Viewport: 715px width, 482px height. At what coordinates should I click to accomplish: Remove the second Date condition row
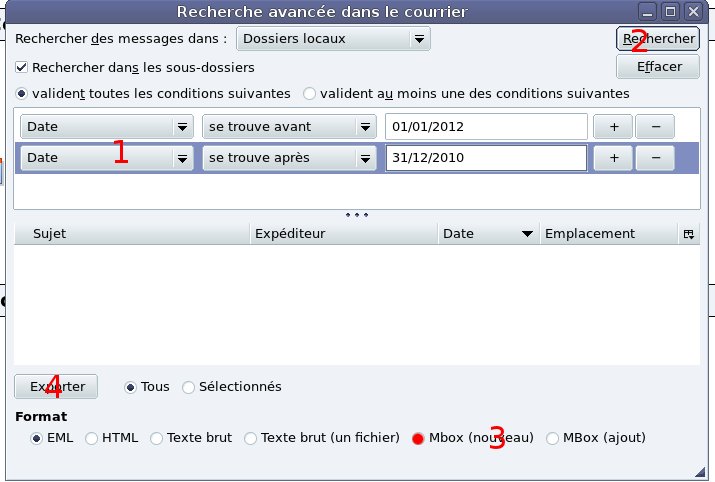click(655, 158)
